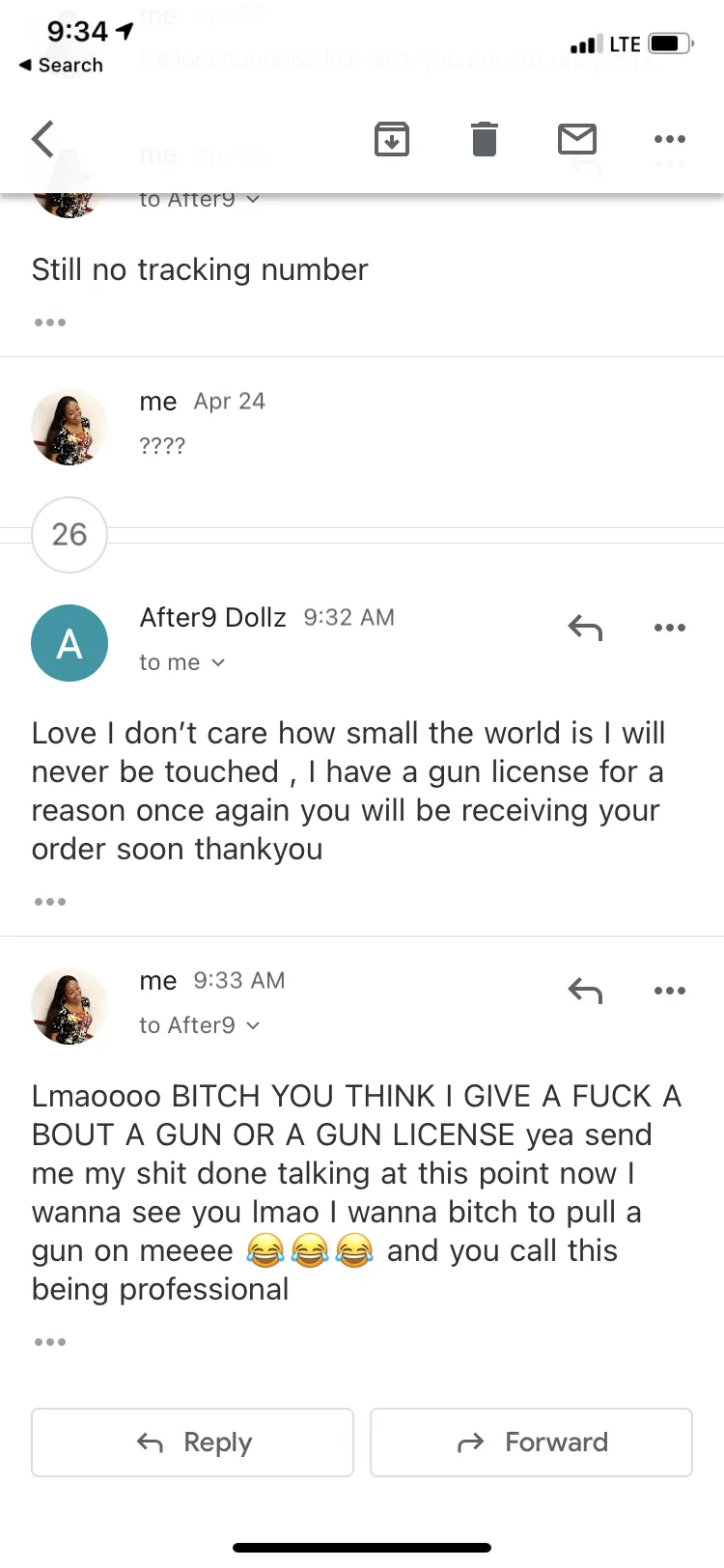Expand recipient details next to "to me"
The width and height of the screenshot is (724, 1568).
(x=218, y=662)
